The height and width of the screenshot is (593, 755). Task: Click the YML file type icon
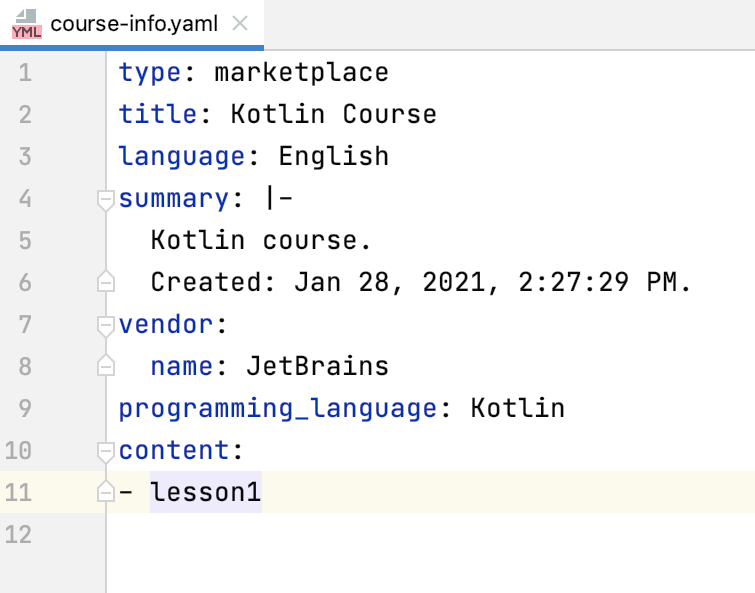pos(27,24)
